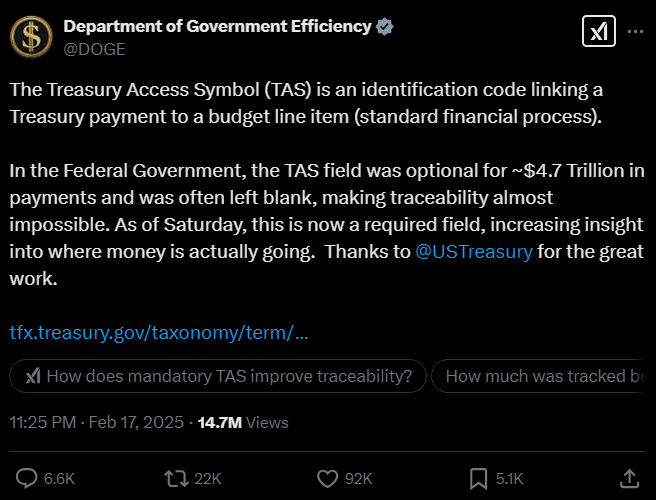Click the 22K reposts count
656x500 pixels.
(208, 478)
